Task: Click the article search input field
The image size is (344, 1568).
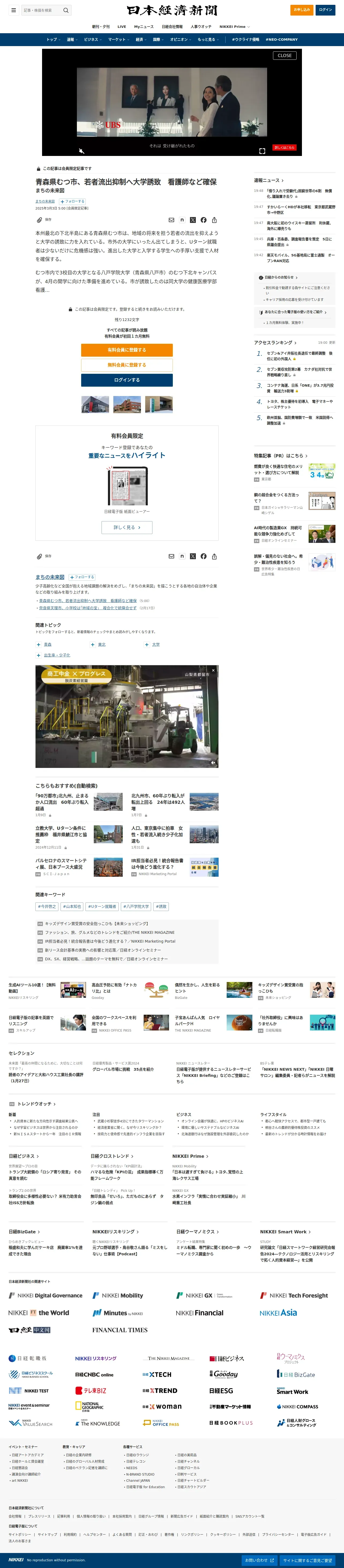Action: (x=42, y=10)
